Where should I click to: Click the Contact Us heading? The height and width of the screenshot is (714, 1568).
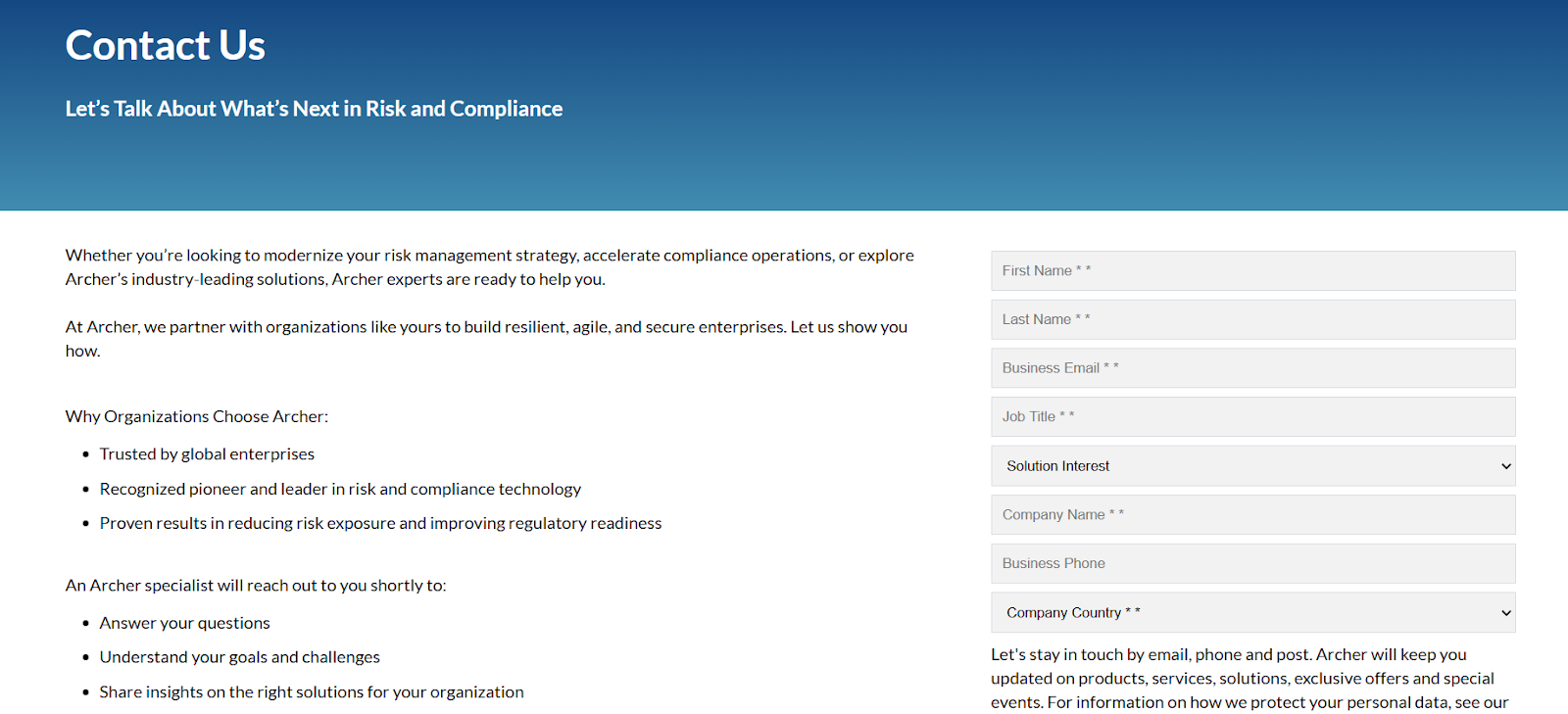166,45
